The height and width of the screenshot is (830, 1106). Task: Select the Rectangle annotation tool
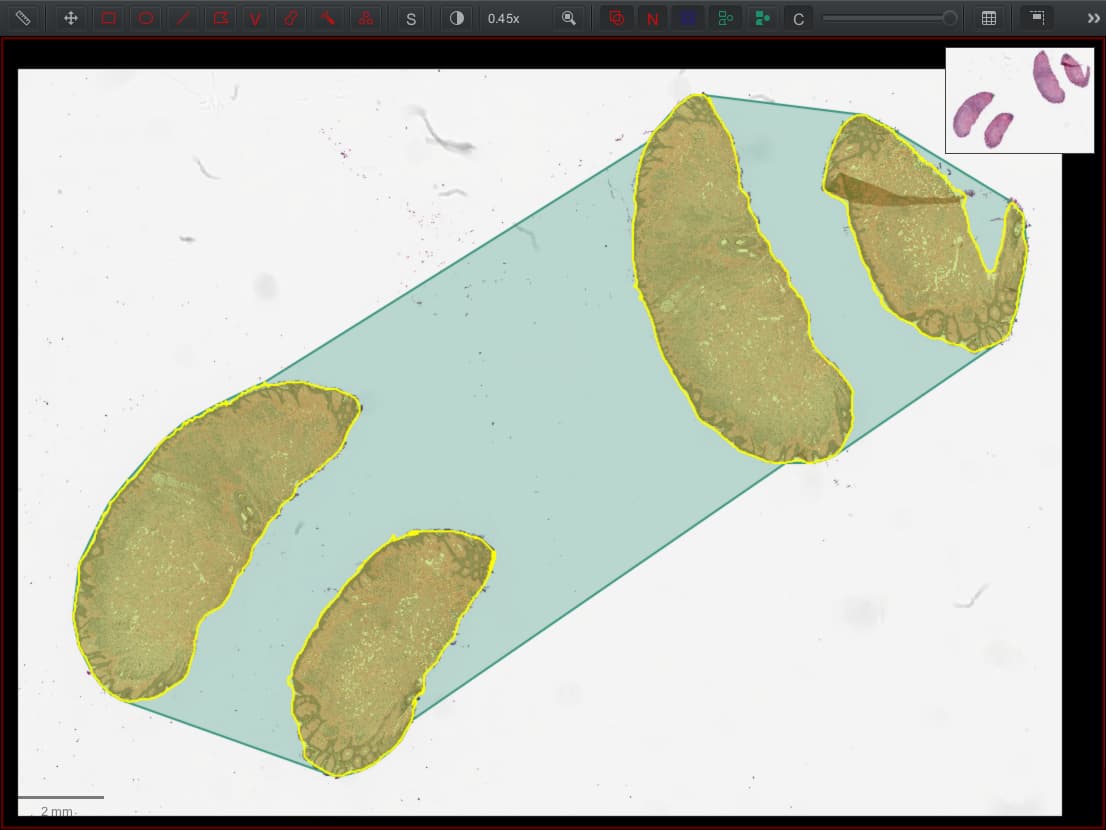109,17
